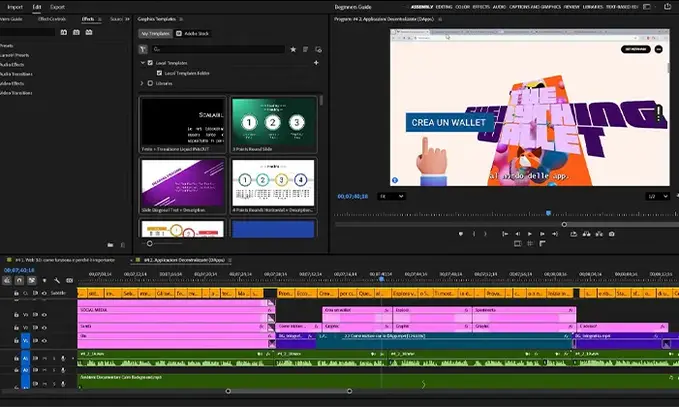The image size is (679, 407).
Task: Toggle YUV effects filter icon
Action: coord(89,32)
